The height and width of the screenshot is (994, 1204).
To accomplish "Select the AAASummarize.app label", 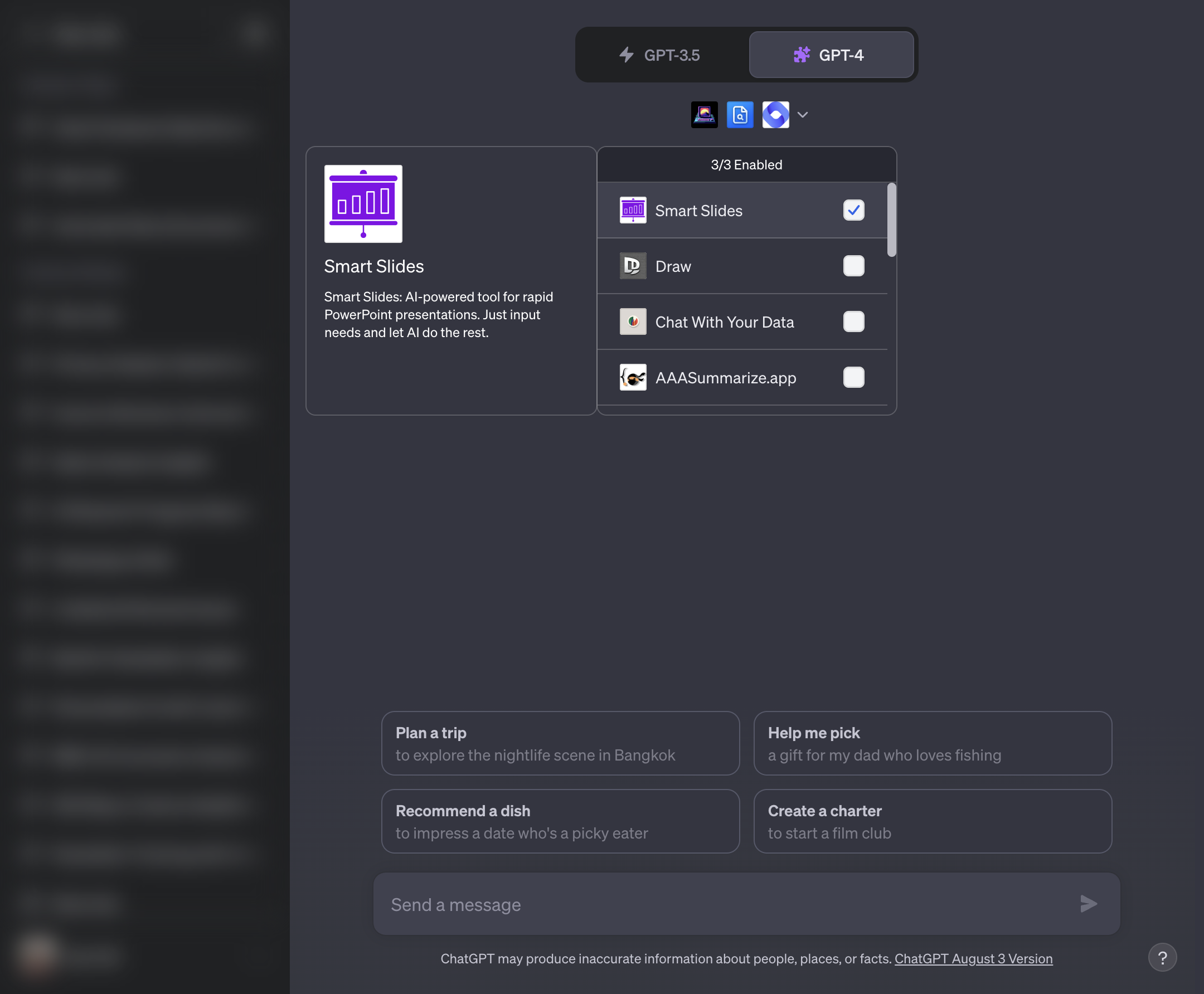I will 726,378.
